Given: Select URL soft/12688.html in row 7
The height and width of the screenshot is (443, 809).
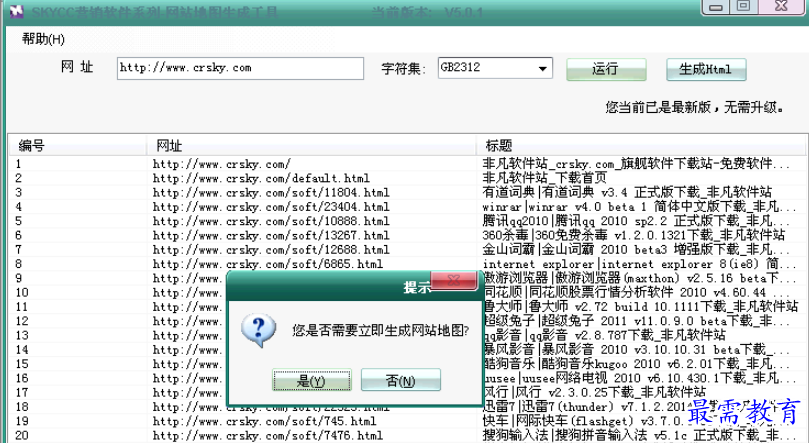Looking at the screenshot, I should pyautogui.click(x=271, y=250).
